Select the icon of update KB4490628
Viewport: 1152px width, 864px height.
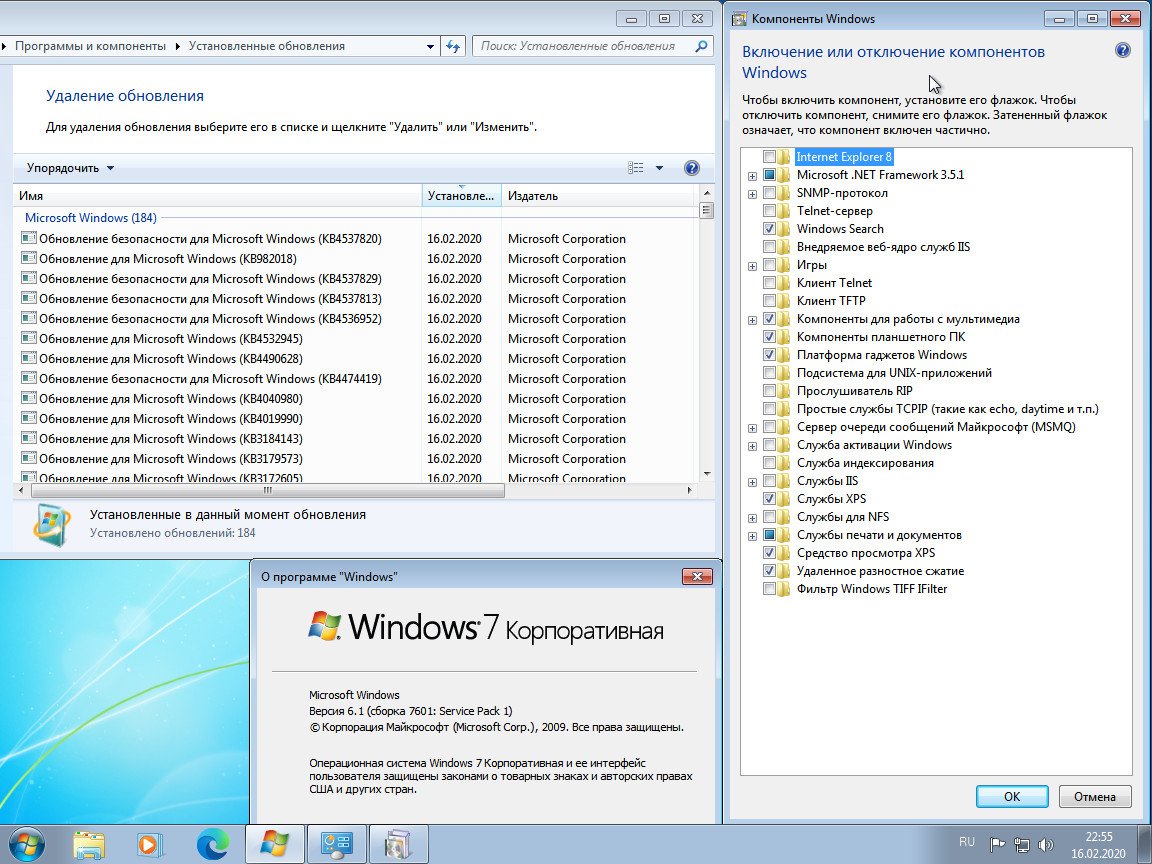[29, 358]
